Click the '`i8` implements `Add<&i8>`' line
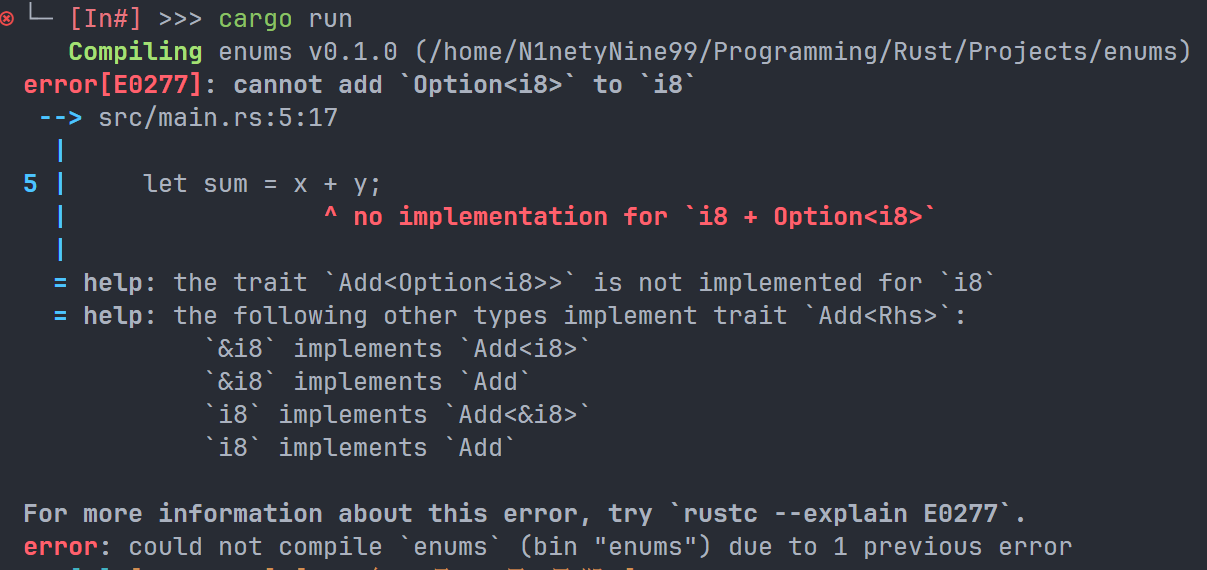This screenshot has height=570, width=1207. click(x=397, y=415)
